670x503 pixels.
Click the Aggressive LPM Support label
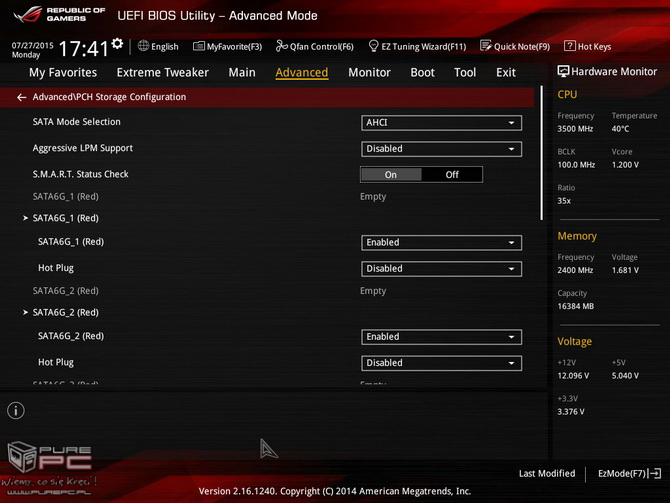tap(82, 148)
